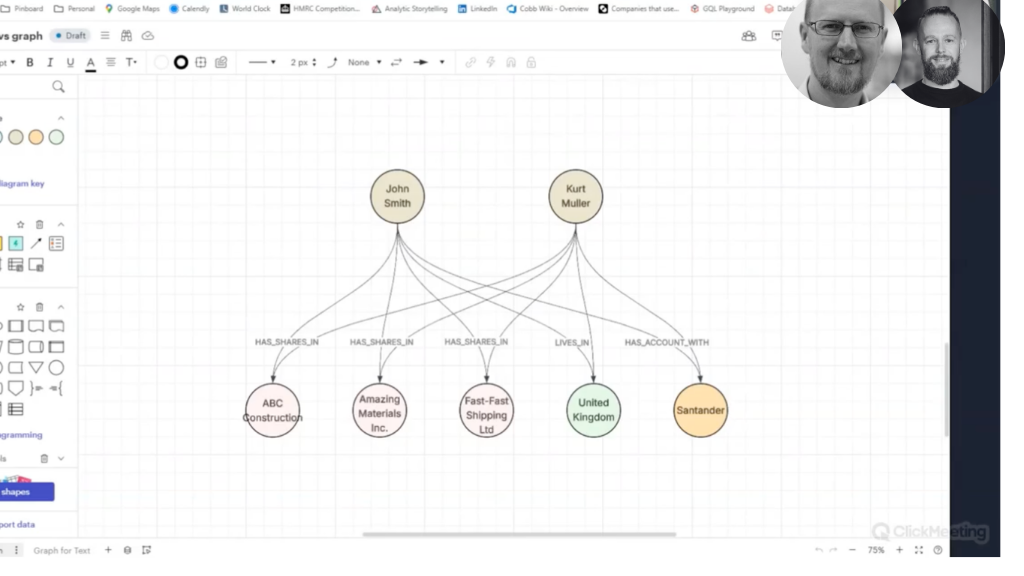Open the import data link
Image resolution: width=1024 pixels, height=576 pixels.
(x=17, y=524)
